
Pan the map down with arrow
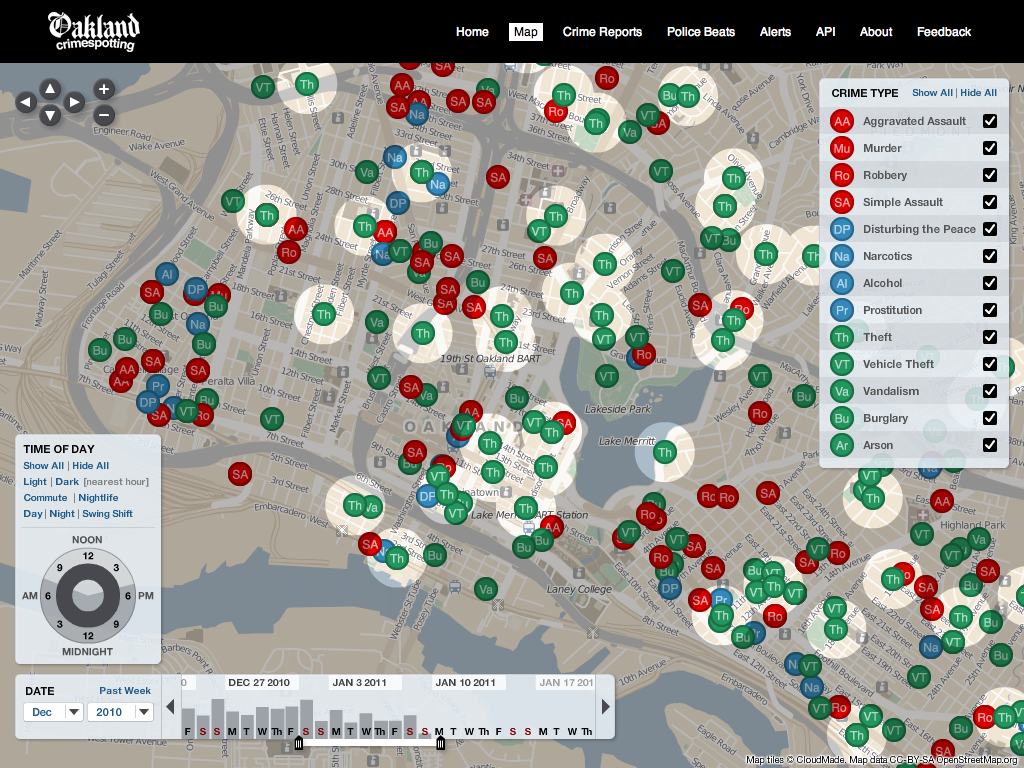pyautogui.click(x=50, y=116)
